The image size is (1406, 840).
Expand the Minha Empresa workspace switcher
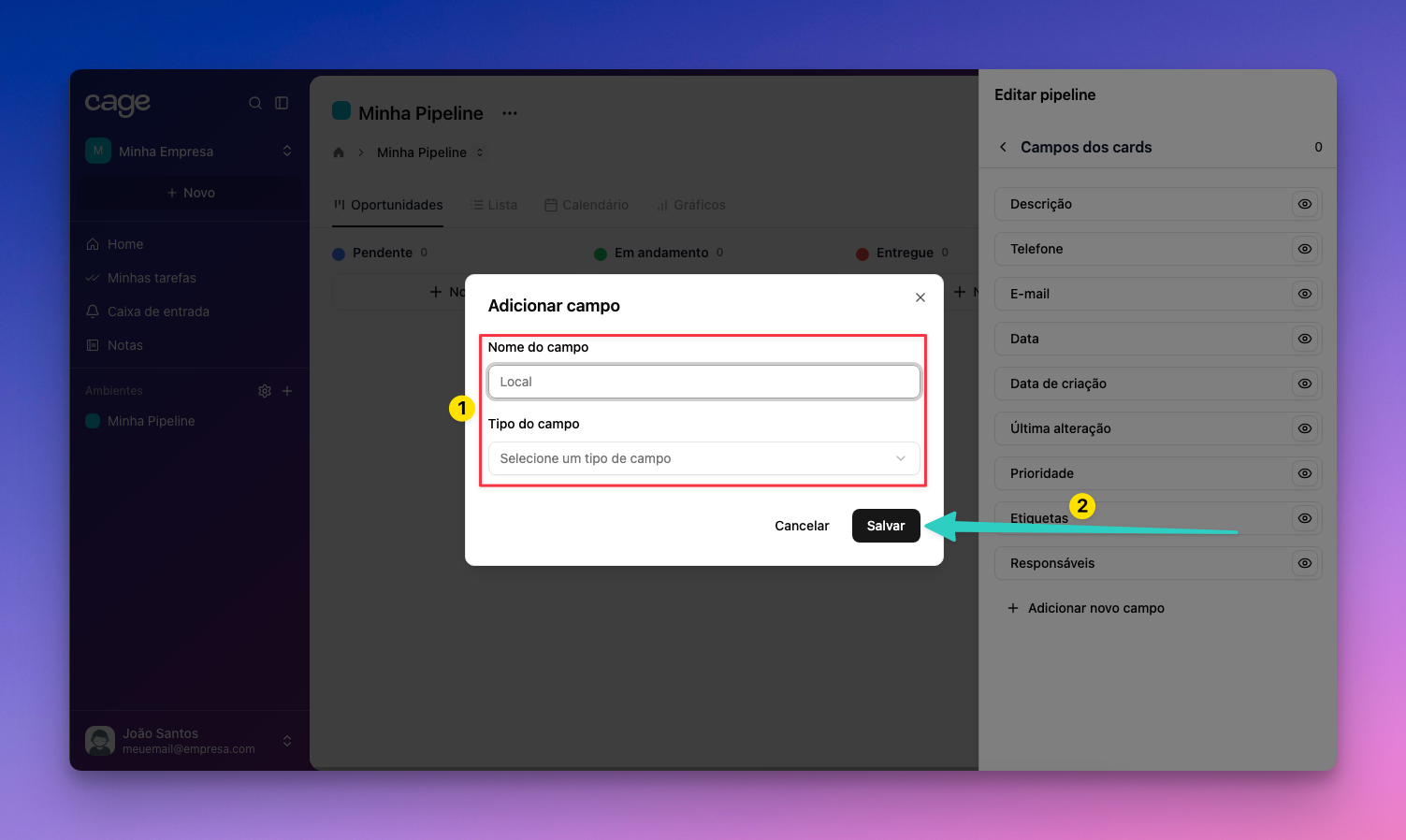pos(286,151)
